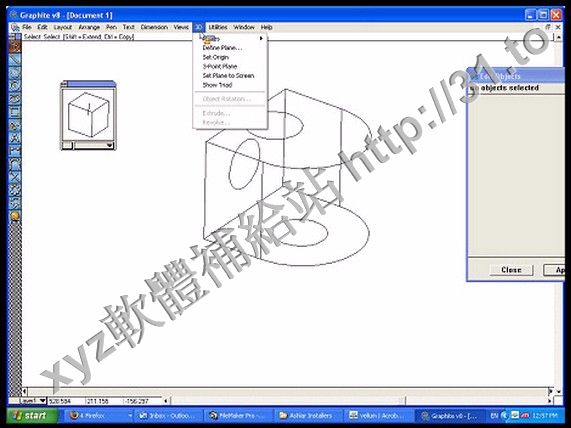Click the horizontal scrollbar left arrow
Screen dimensions: 571x428
[x=24, y=392]
